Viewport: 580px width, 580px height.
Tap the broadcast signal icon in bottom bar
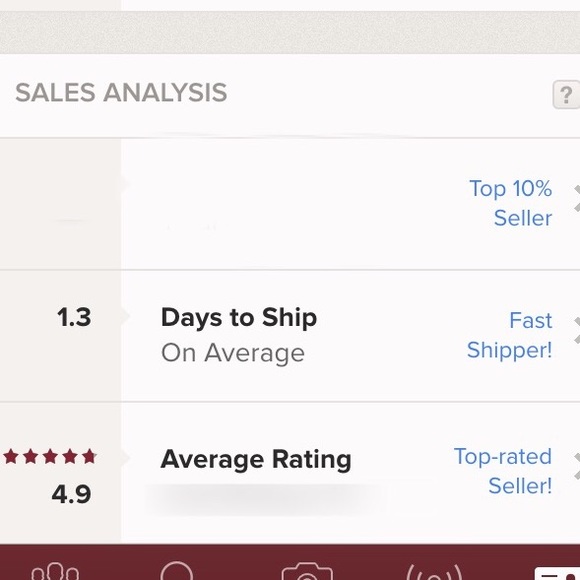point(434,572)
